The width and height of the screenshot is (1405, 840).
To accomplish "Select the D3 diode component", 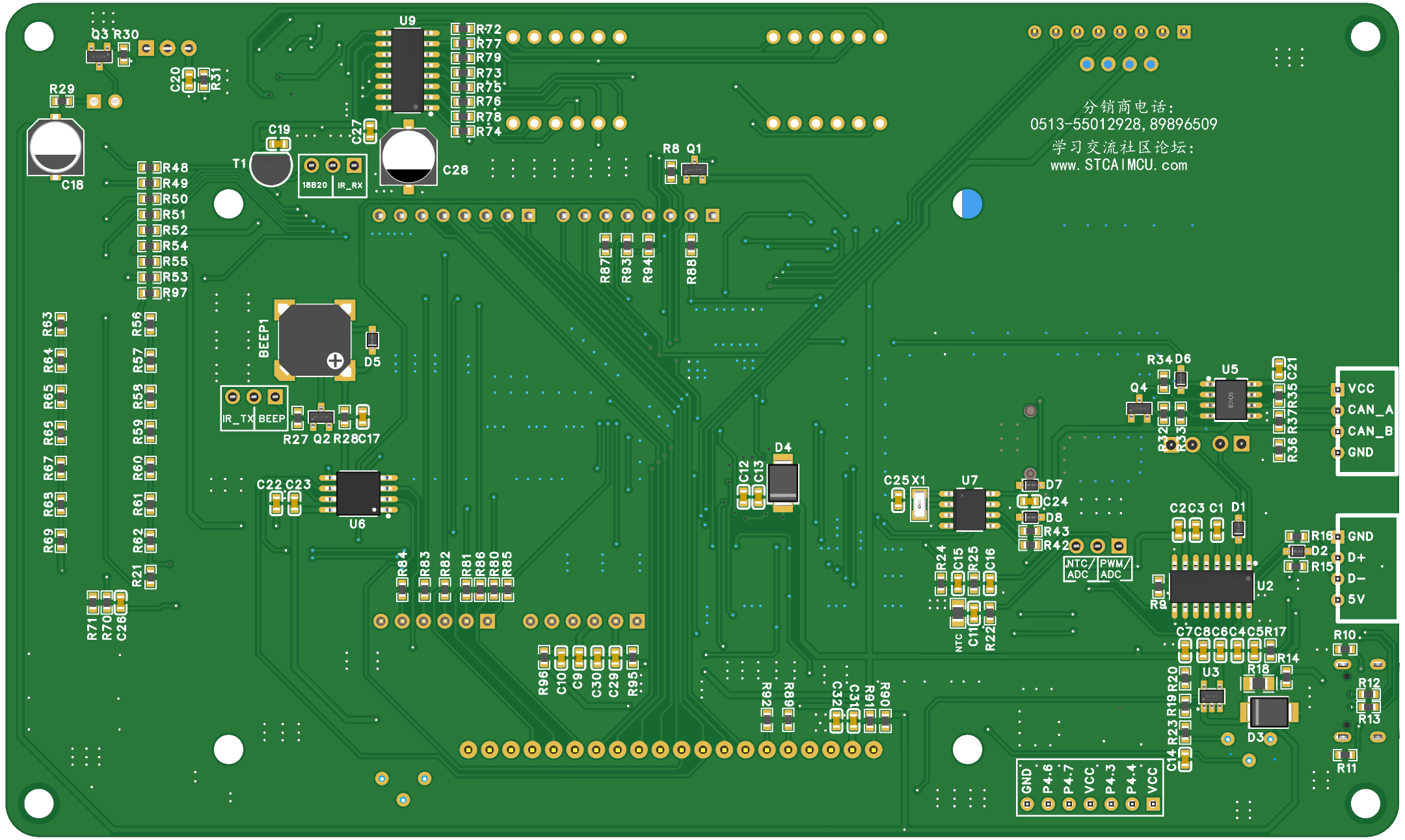I will (1268, 712).
